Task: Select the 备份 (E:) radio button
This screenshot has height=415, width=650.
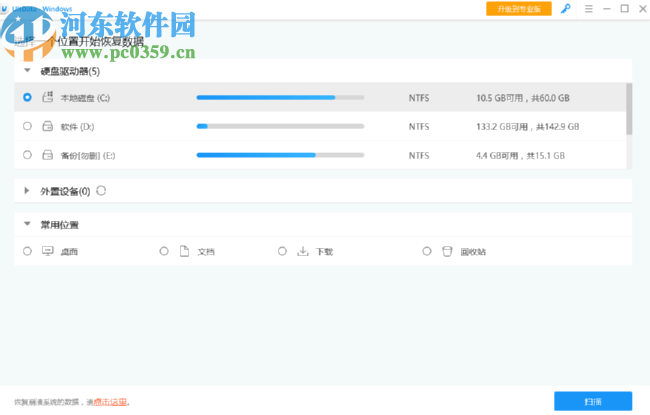Action: (27, 155)
